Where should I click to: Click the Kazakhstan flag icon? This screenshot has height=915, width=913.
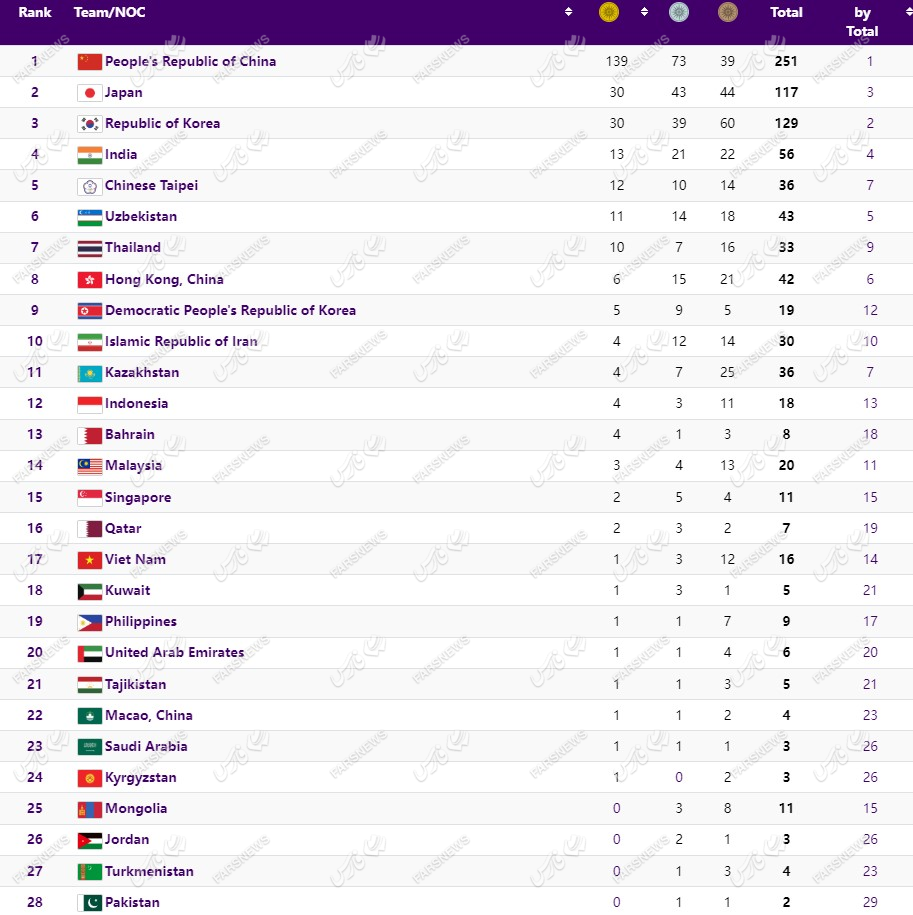point(90,373)
